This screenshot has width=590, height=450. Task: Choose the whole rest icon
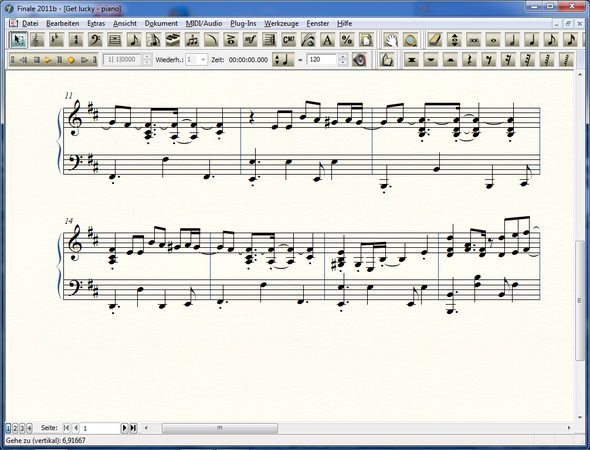coord(431,59)
